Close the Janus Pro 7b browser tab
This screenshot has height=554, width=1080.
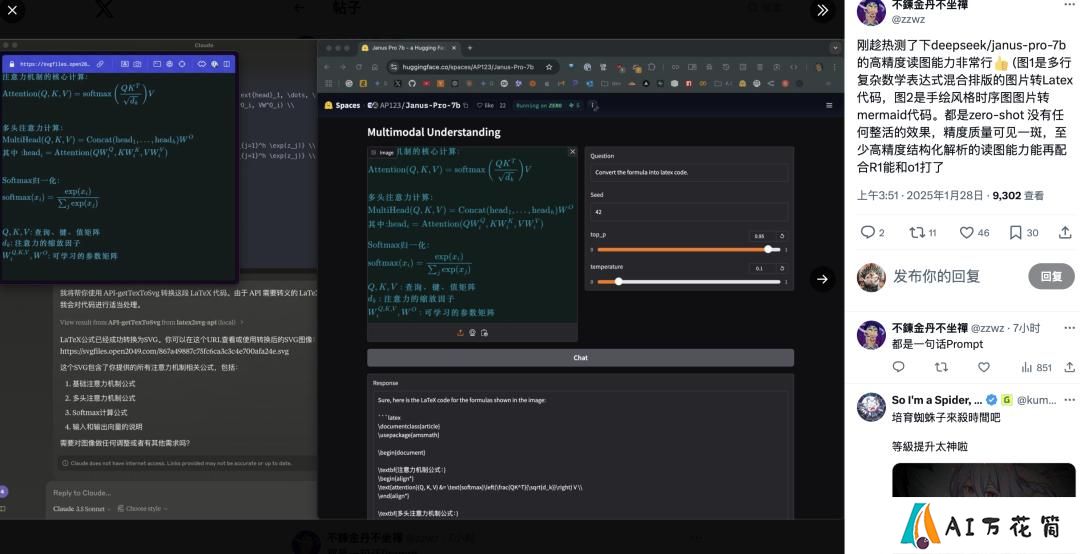(453, 48)
